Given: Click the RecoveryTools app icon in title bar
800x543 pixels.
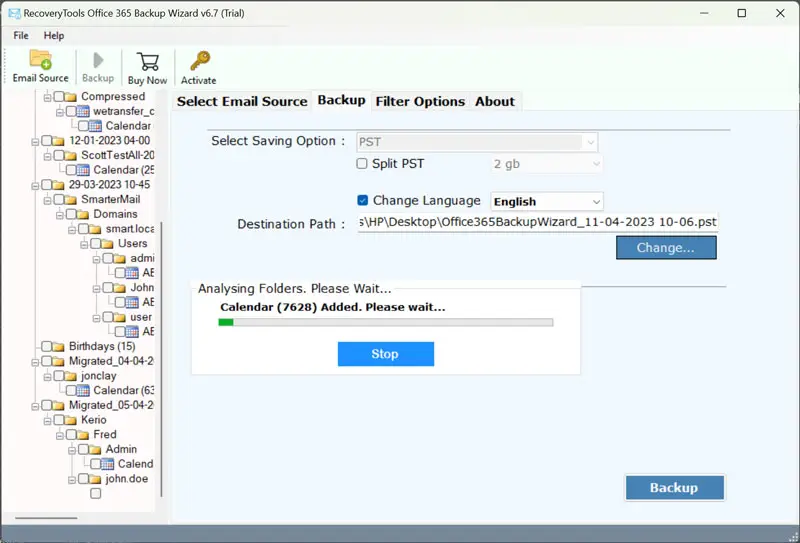Looking at the screenshot, I should coord(14,13).
